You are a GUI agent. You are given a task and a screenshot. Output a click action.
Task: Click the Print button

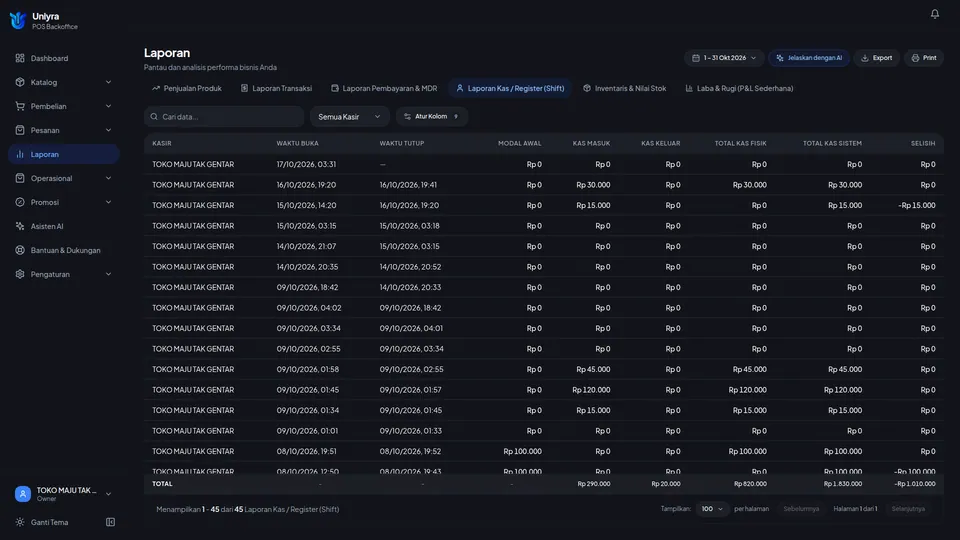(x=924, y=58)
